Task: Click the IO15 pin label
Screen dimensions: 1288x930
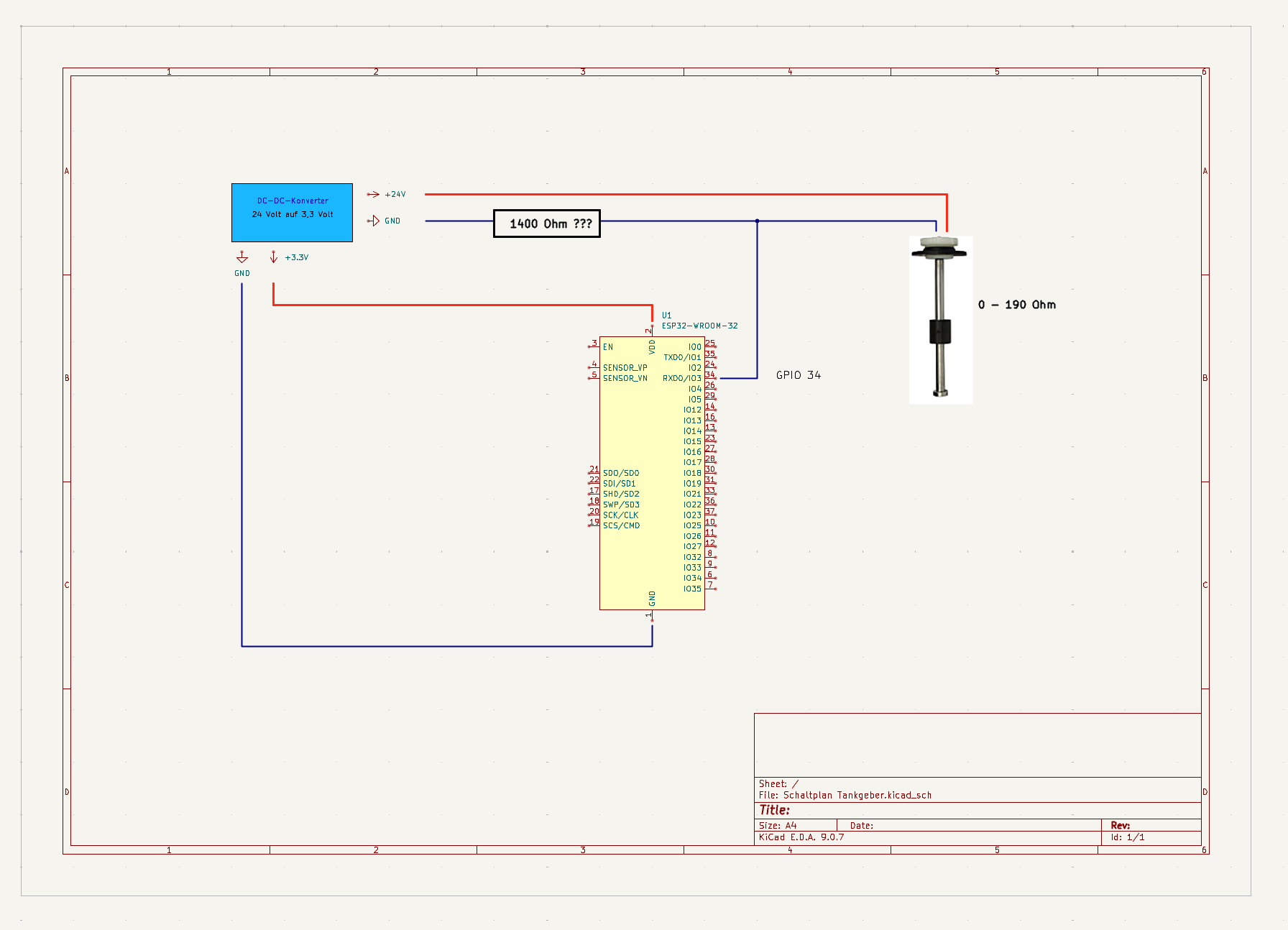Action: pyautogui.click(x=692, y=441)
